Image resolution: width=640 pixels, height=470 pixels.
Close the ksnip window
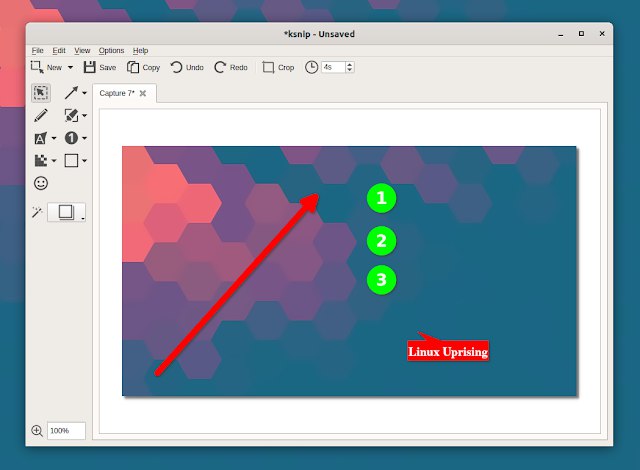[x=602, y=34]
